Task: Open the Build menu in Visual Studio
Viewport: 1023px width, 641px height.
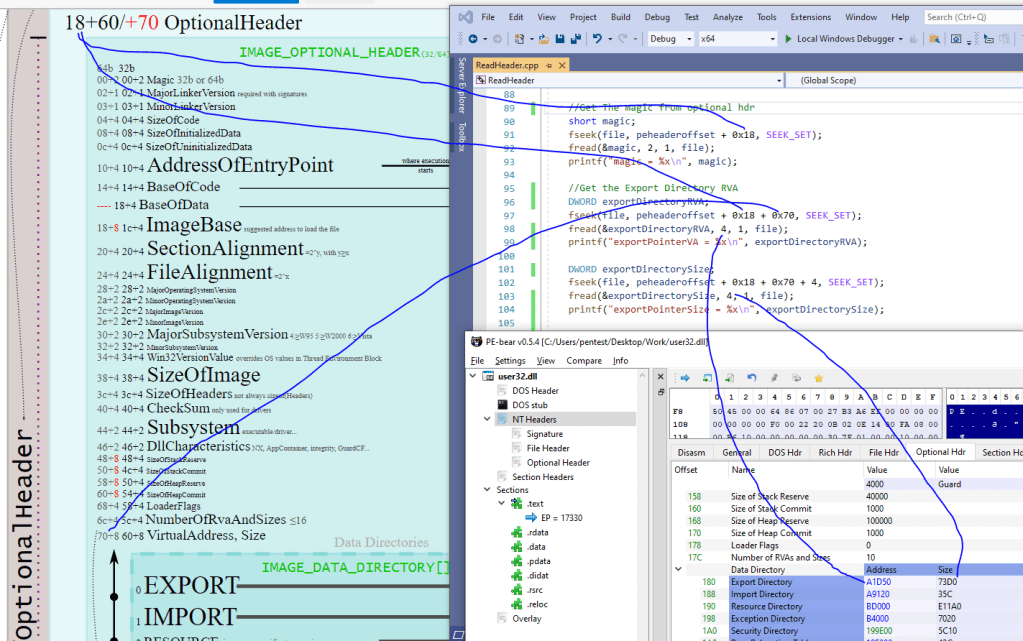Action: [620, 17]
